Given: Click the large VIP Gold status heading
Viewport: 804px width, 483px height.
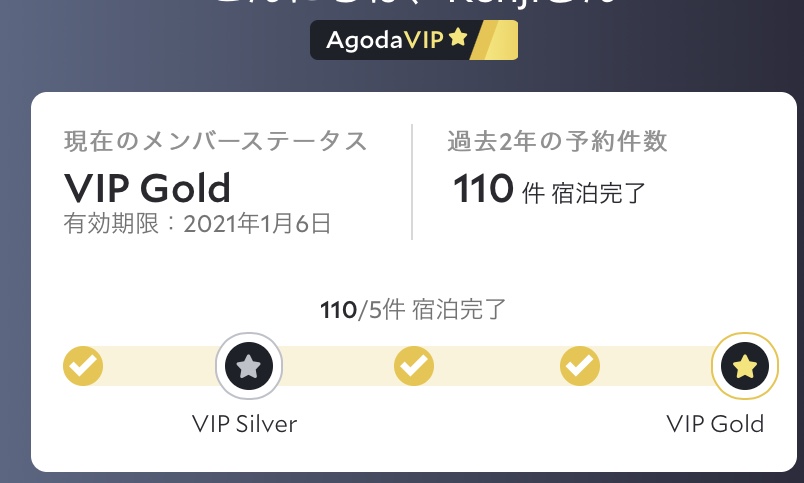Looking at the screenshot, I should click(x=147, y=187).
